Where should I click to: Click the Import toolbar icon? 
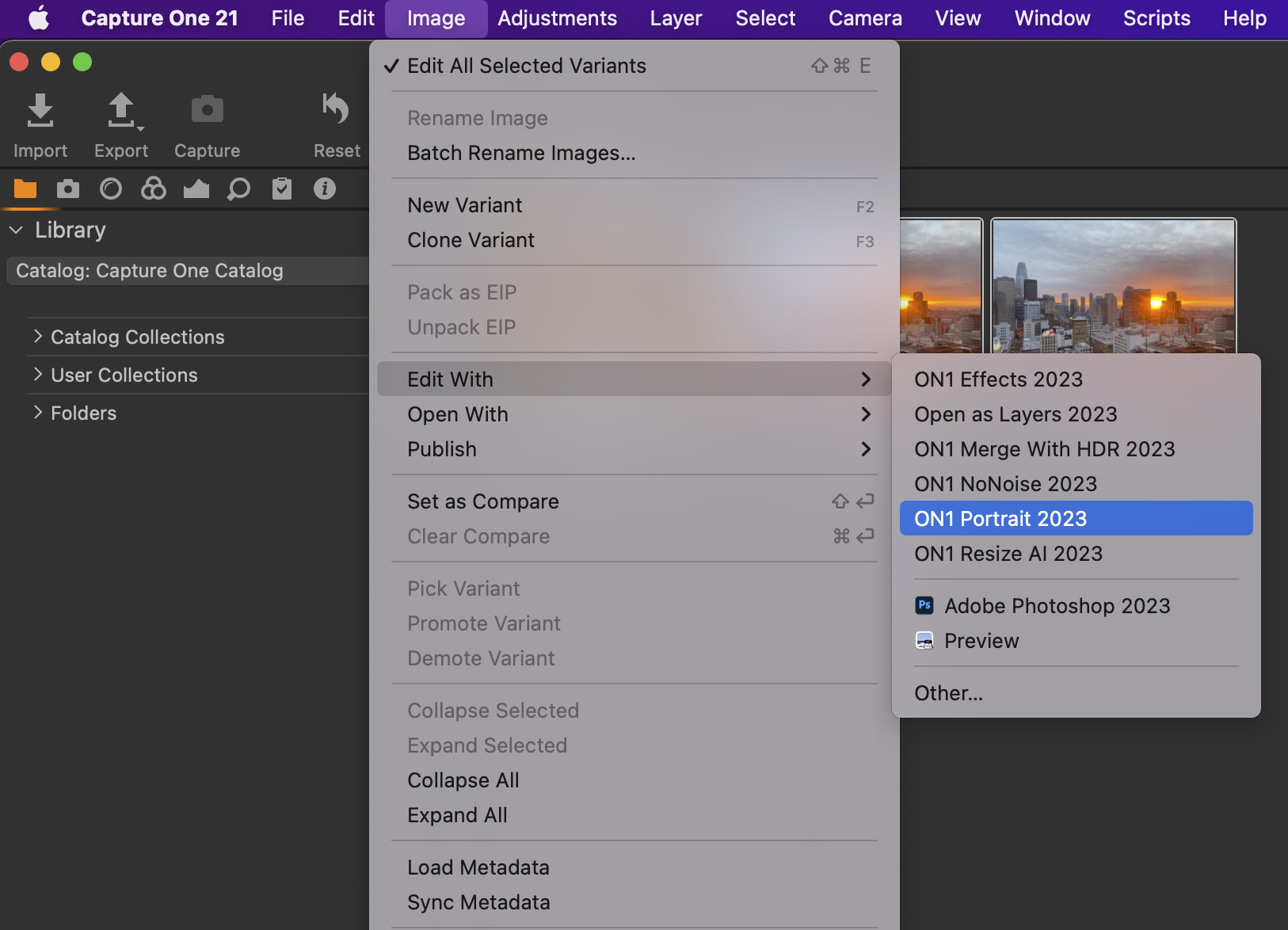click(40, 111)
